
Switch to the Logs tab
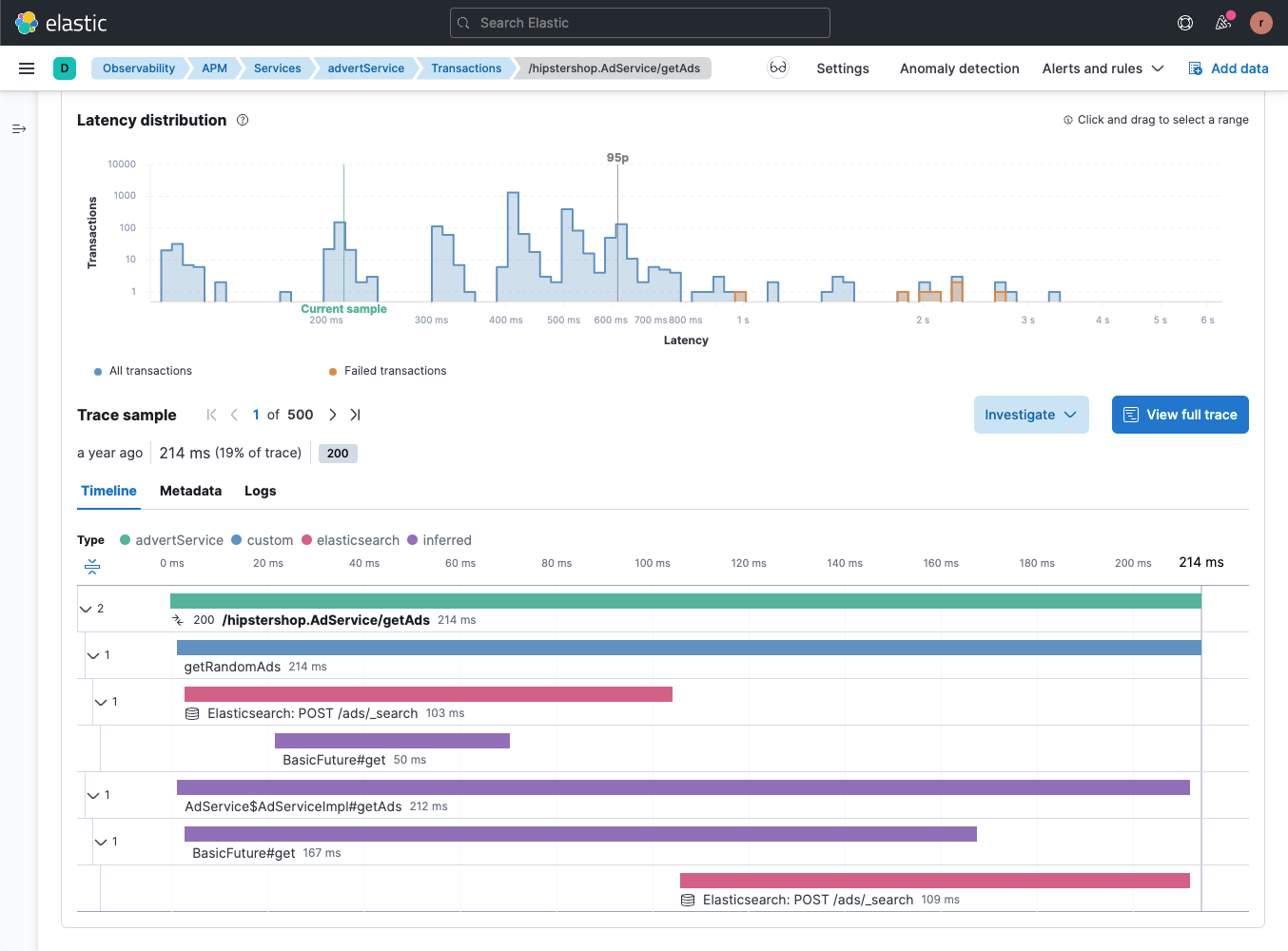(260, 491)
